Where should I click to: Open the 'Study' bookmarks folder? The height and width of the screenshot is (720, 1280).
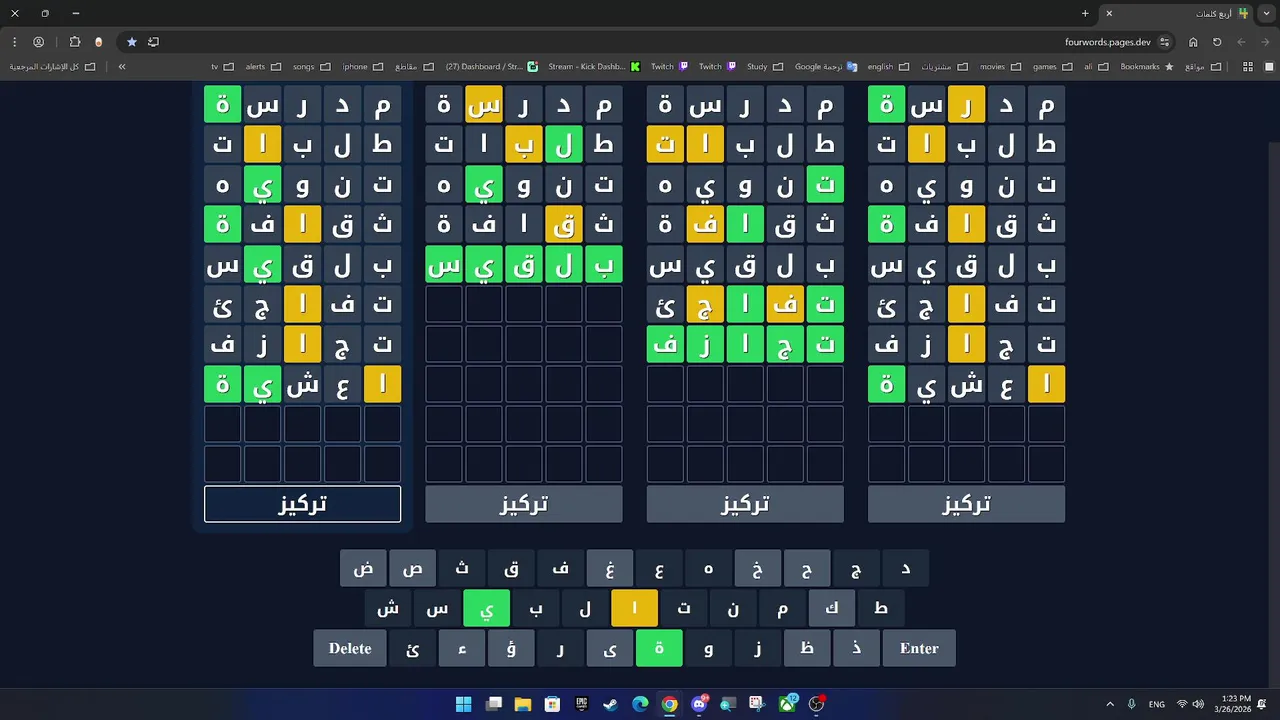(x=765, y=67)
